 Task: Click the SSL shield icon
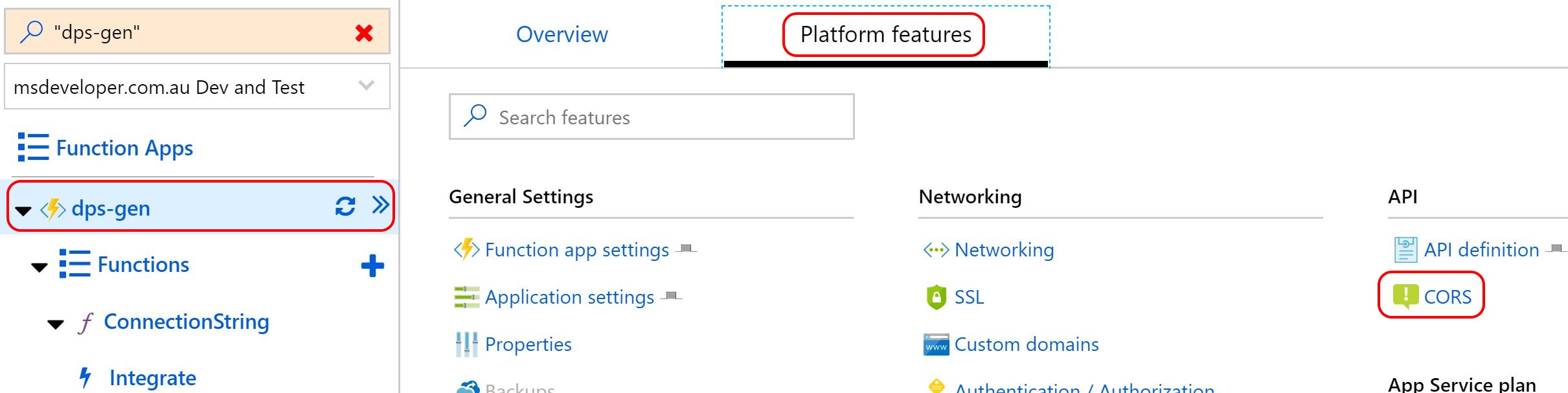936,297
